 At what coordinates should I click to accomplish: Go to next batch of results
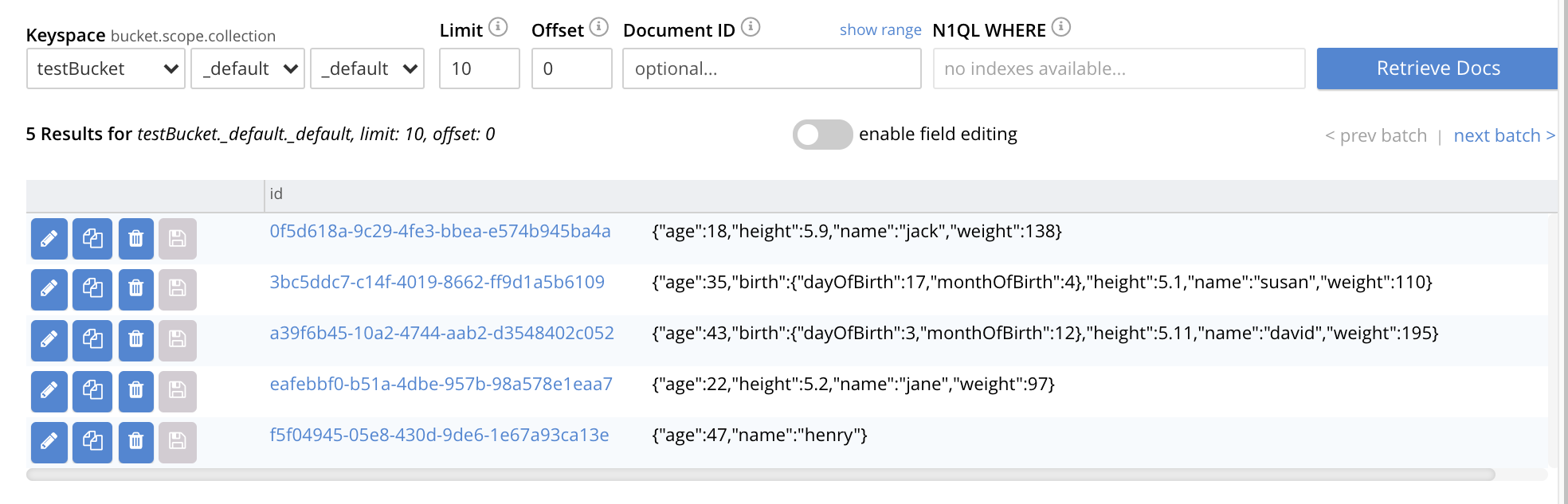(x=1503, y=136)
